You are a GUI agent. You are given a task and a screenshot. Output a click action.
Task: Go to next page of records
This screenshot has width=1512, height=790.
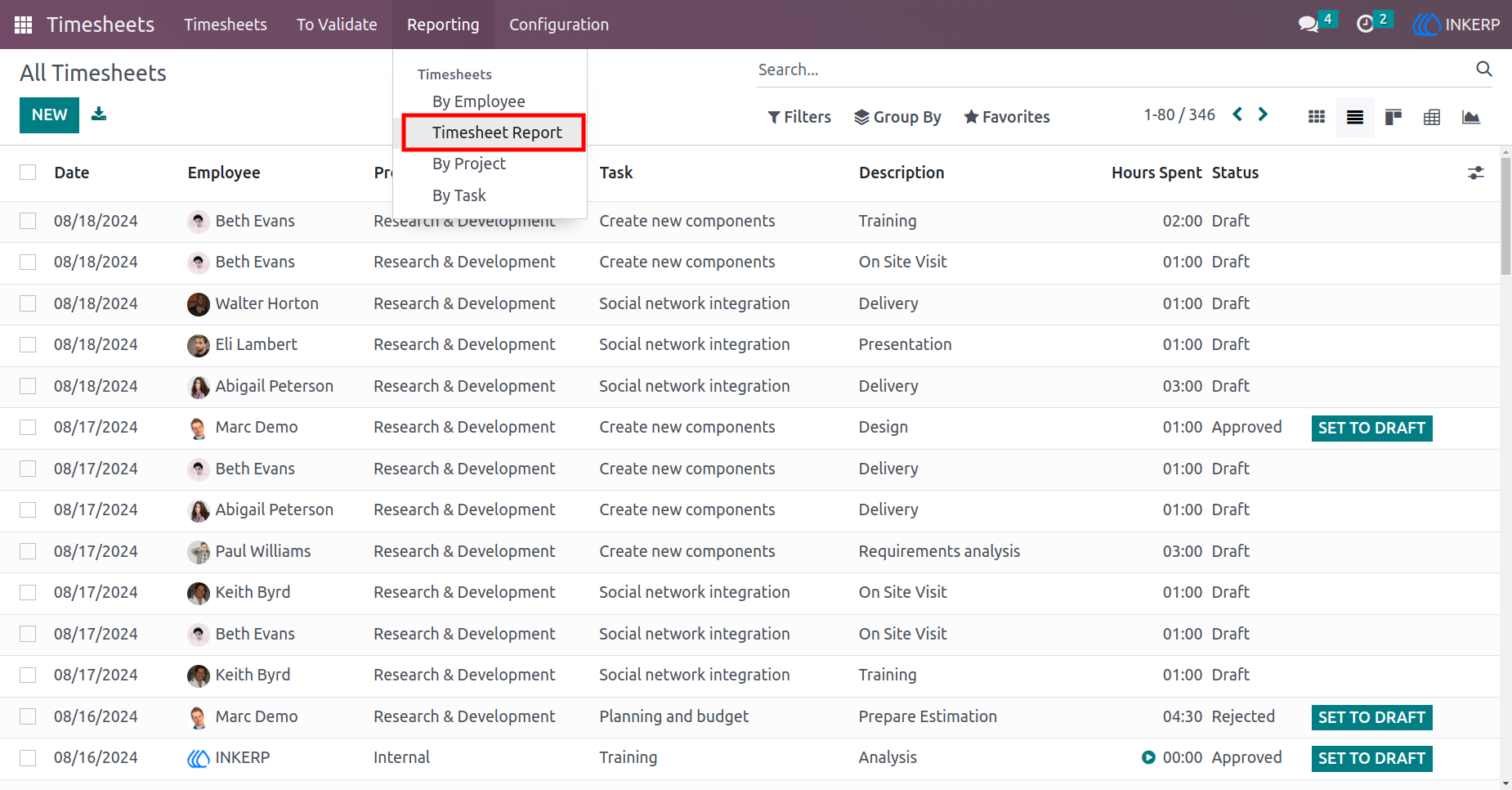(1263, 114)
